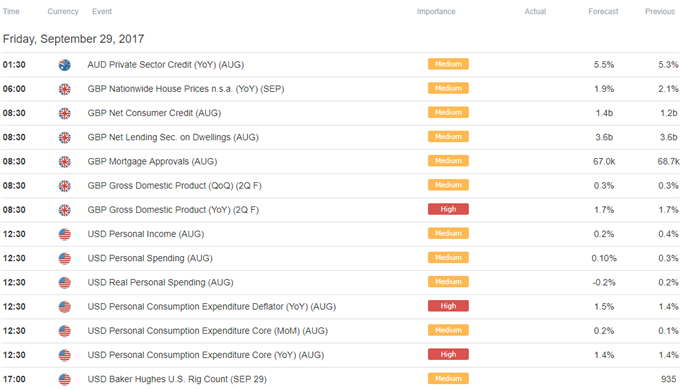680x389 pixels.
Task: Click the 01:30 time cell
Action: click(14, 65)
